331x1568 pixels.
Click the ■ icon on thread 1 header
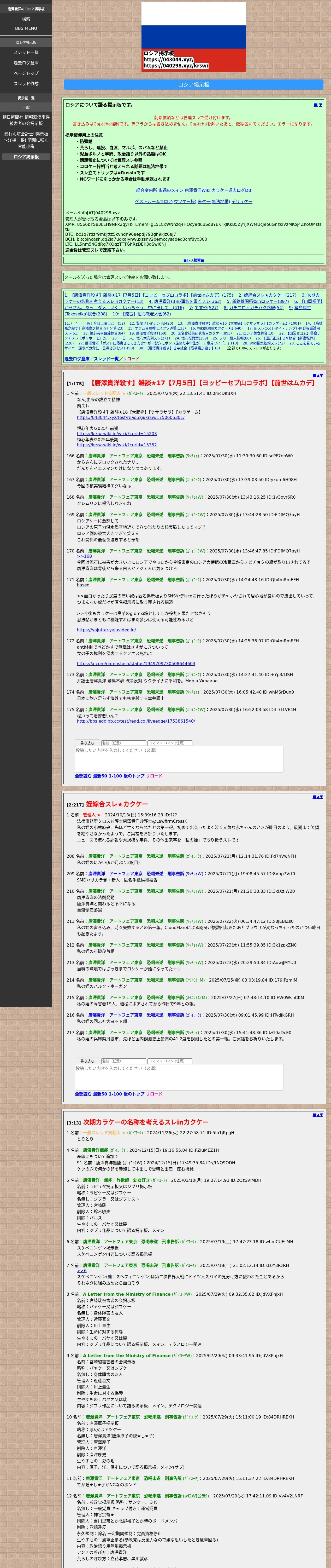click(x=314, y=376)
